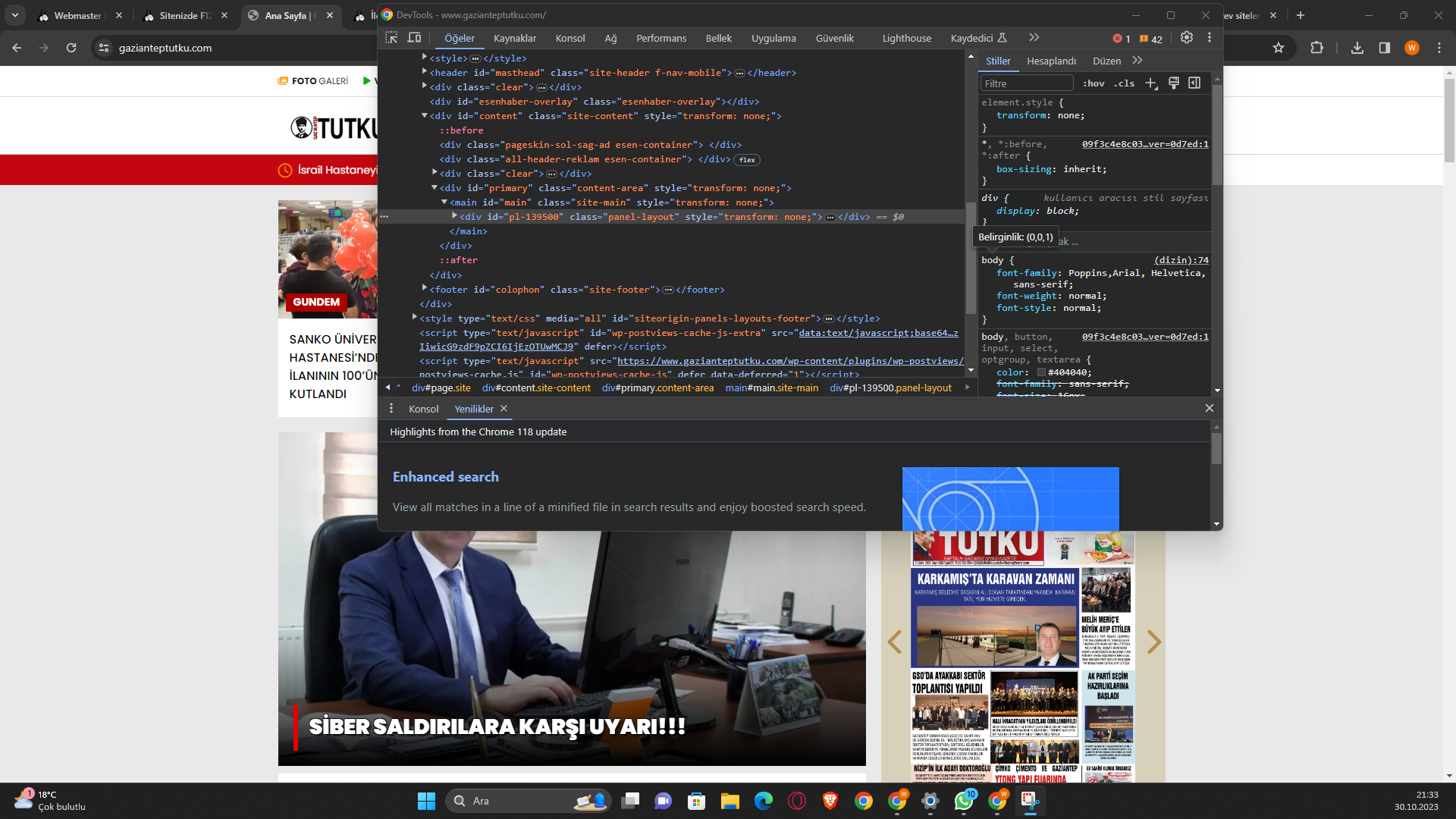The height and width of the screenshot is (819, 1456).
Task: Toggle the computed styles sidebar icon
Action: (1194, 83)
